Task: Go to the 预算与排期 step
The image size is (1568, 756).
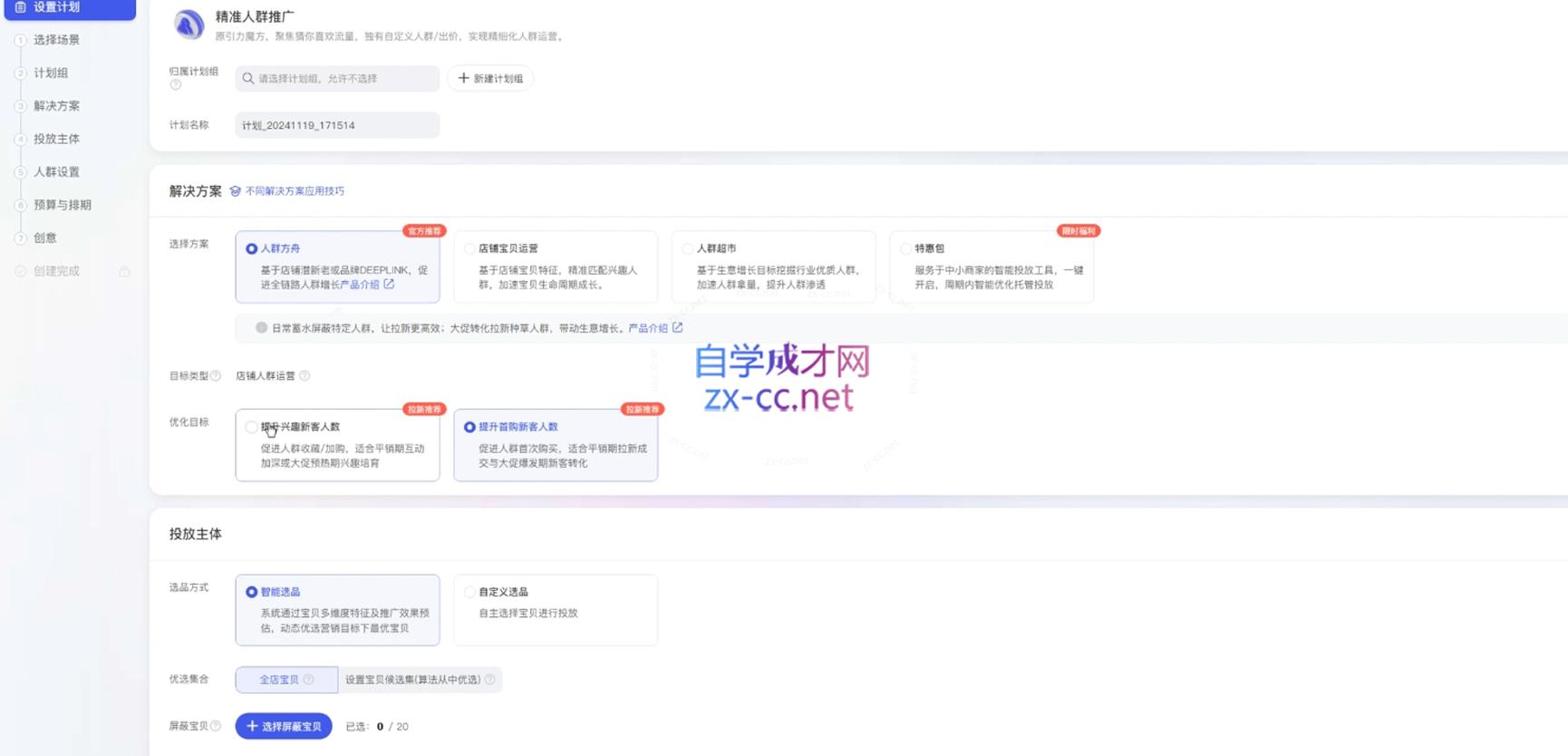Action: [x=63, y=205]
